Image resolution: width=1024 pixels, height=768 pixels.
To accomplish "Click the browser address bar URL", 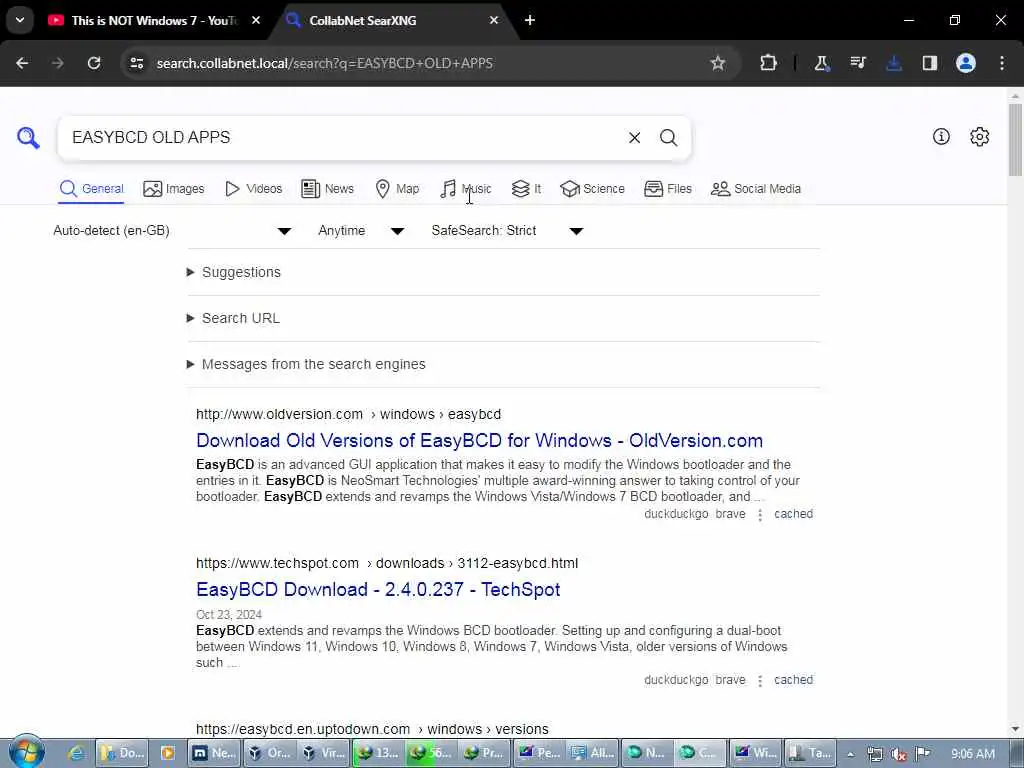I will point(325,63).
